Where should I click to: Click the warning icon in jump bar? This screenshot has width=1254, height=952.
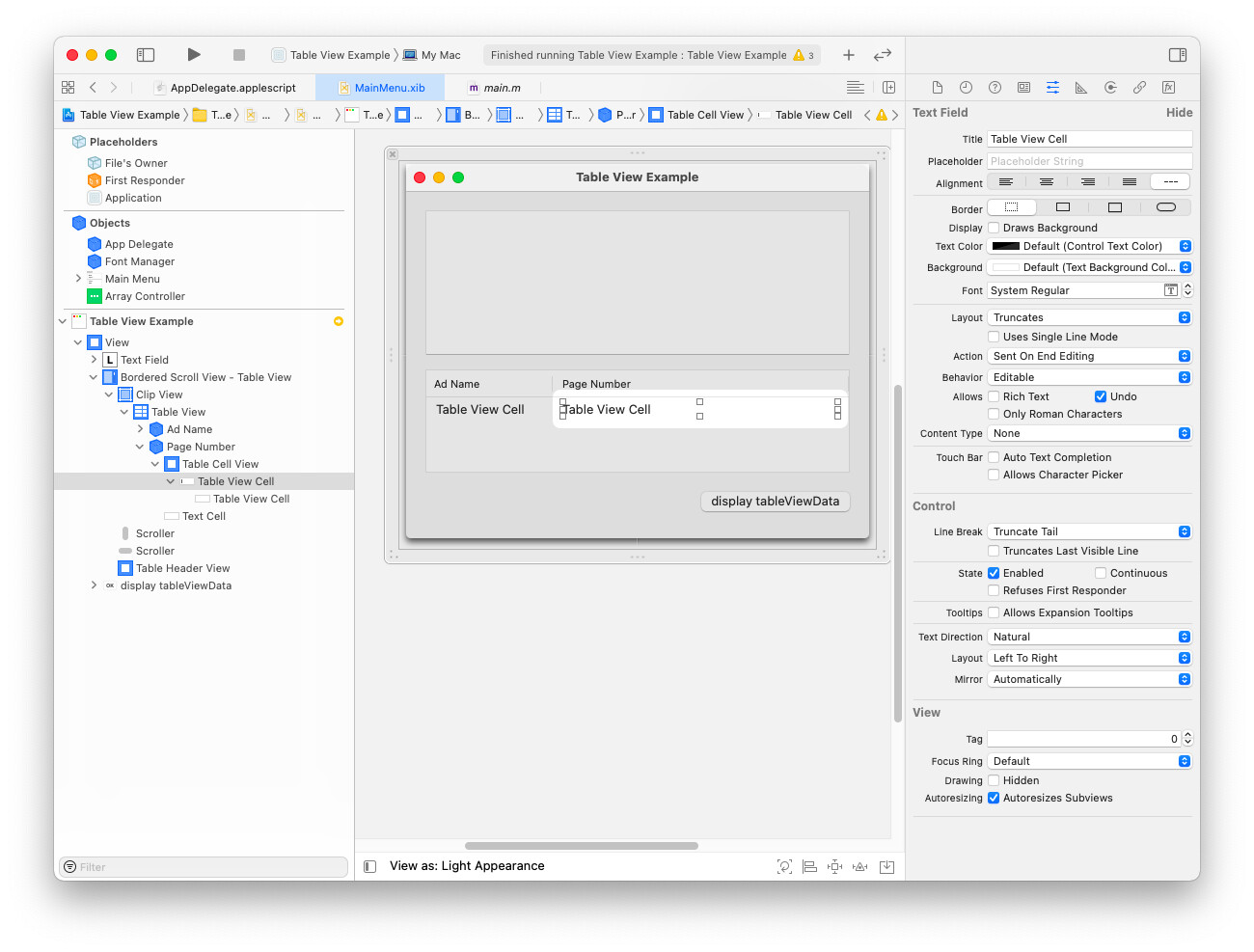(x=882, y=115)
